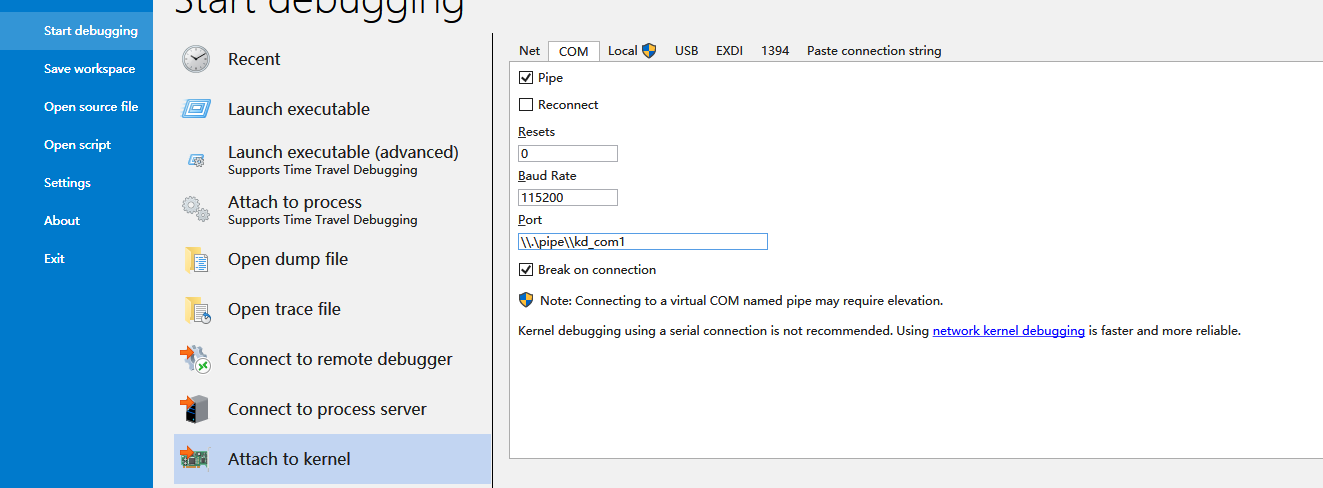The width and height of the screenshot is (1323, 488).
Task: Toggle the Break on connection checkbox
Action: click(x=526, y=270)
